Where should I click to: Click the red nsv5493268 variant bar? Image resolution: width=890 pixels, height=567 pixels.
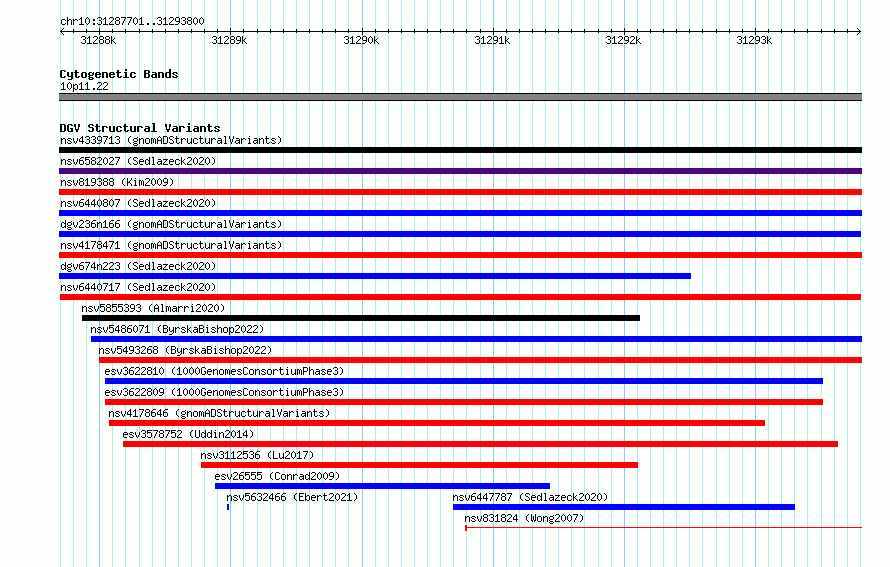[x=480, y=360]
